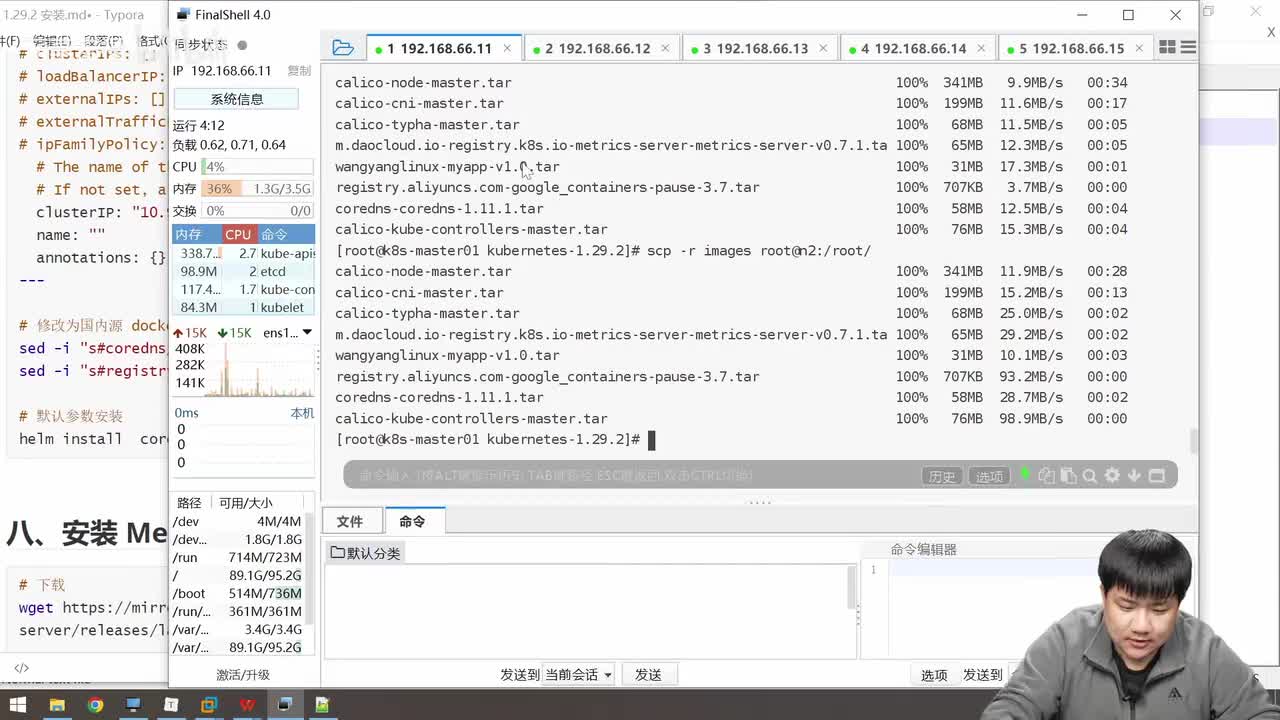1280x720 pixels.
Task: Open the FinalShell icon in taskbar
Action: (285, 705)
